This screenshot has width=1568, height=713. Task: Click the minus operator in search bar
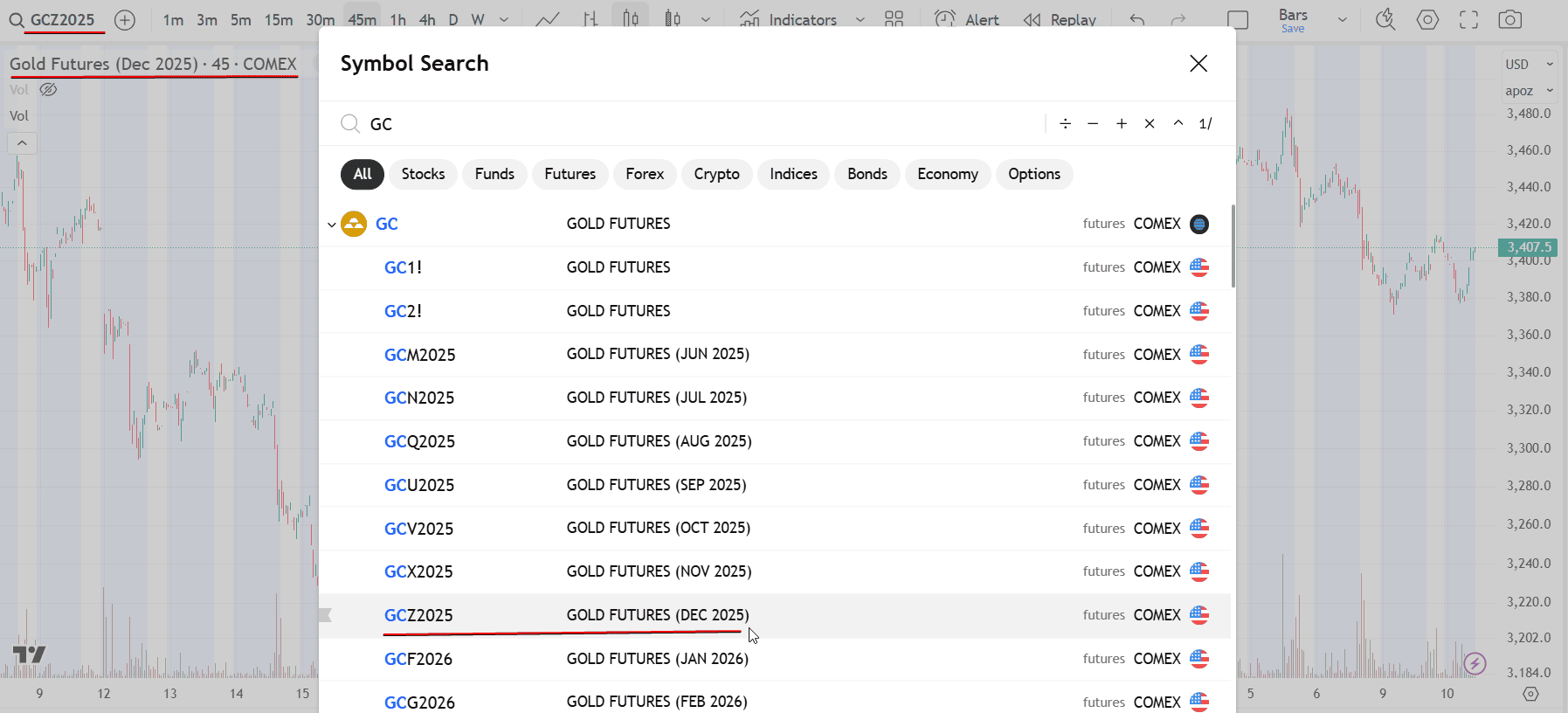[x=1093, y=123]
